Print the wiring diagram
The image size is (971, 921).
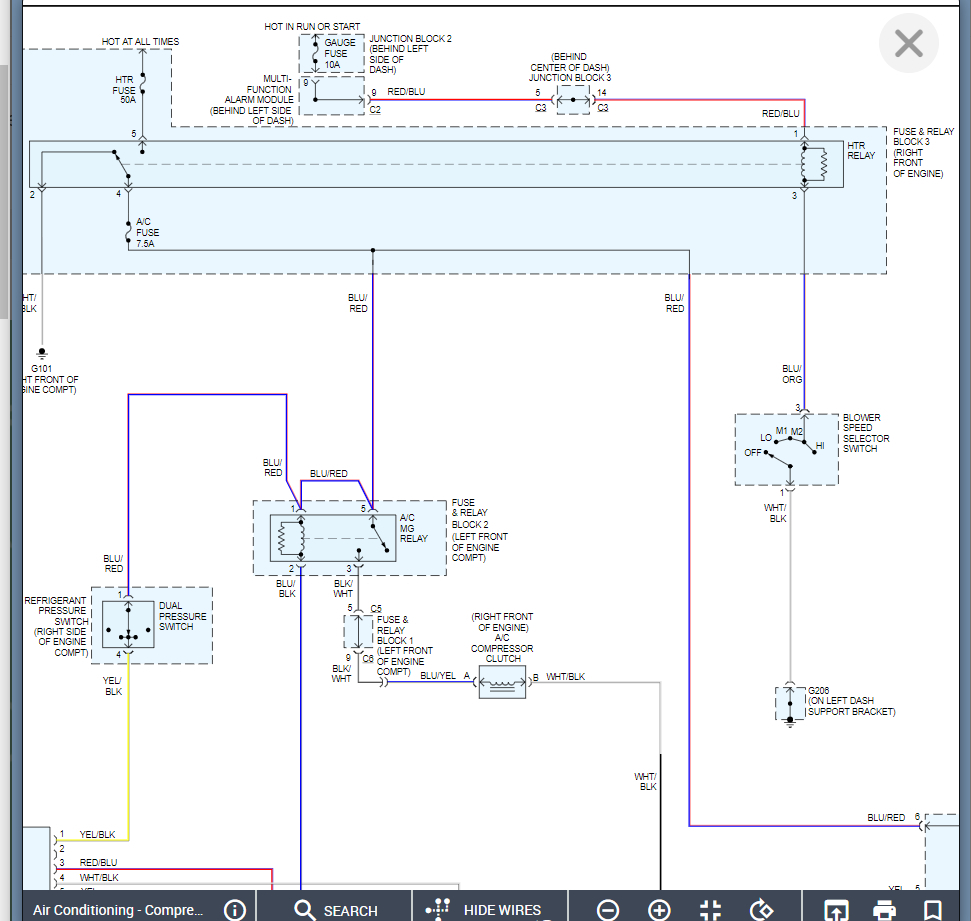884,910
